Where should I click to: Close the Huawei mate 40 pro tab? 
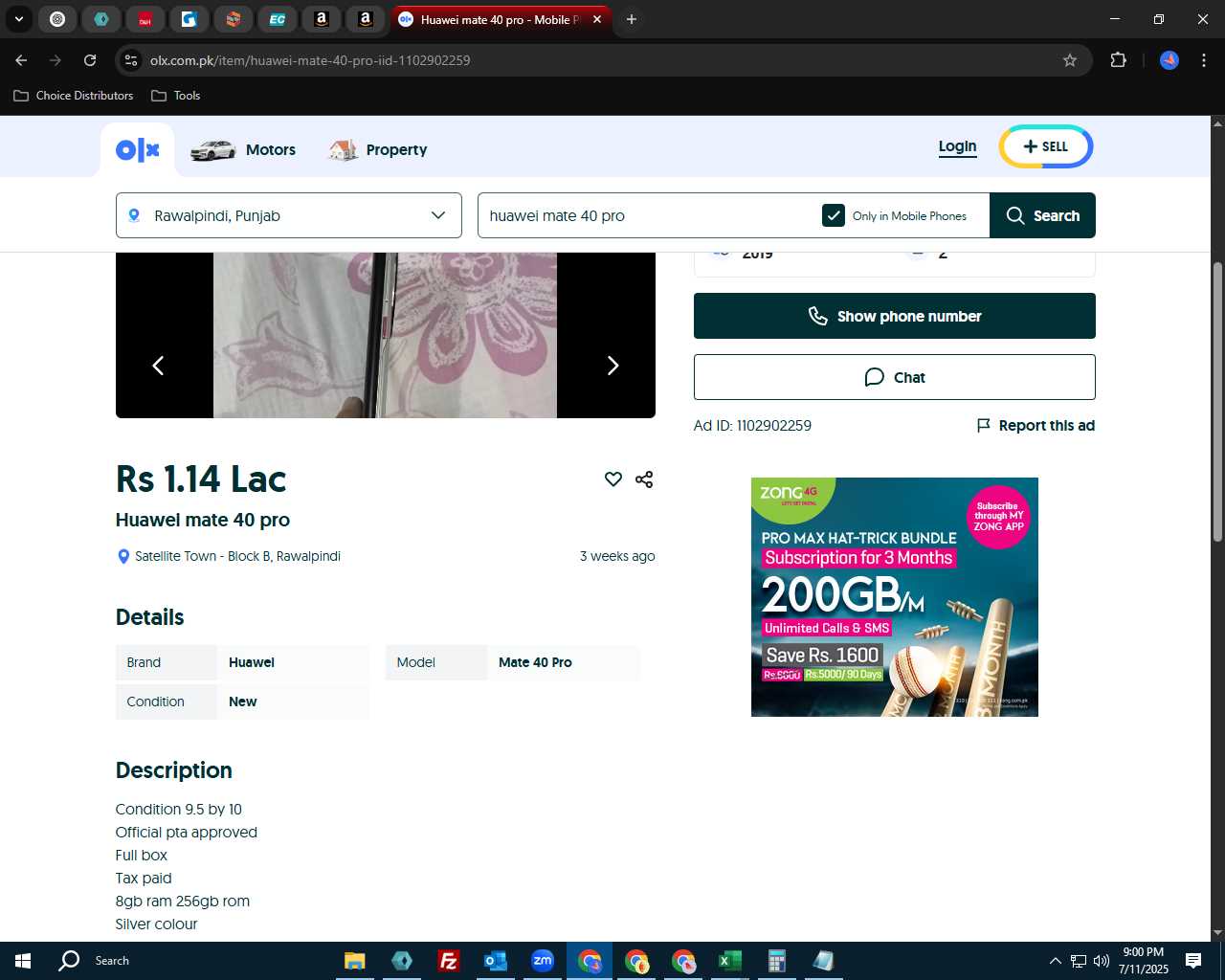597,19
